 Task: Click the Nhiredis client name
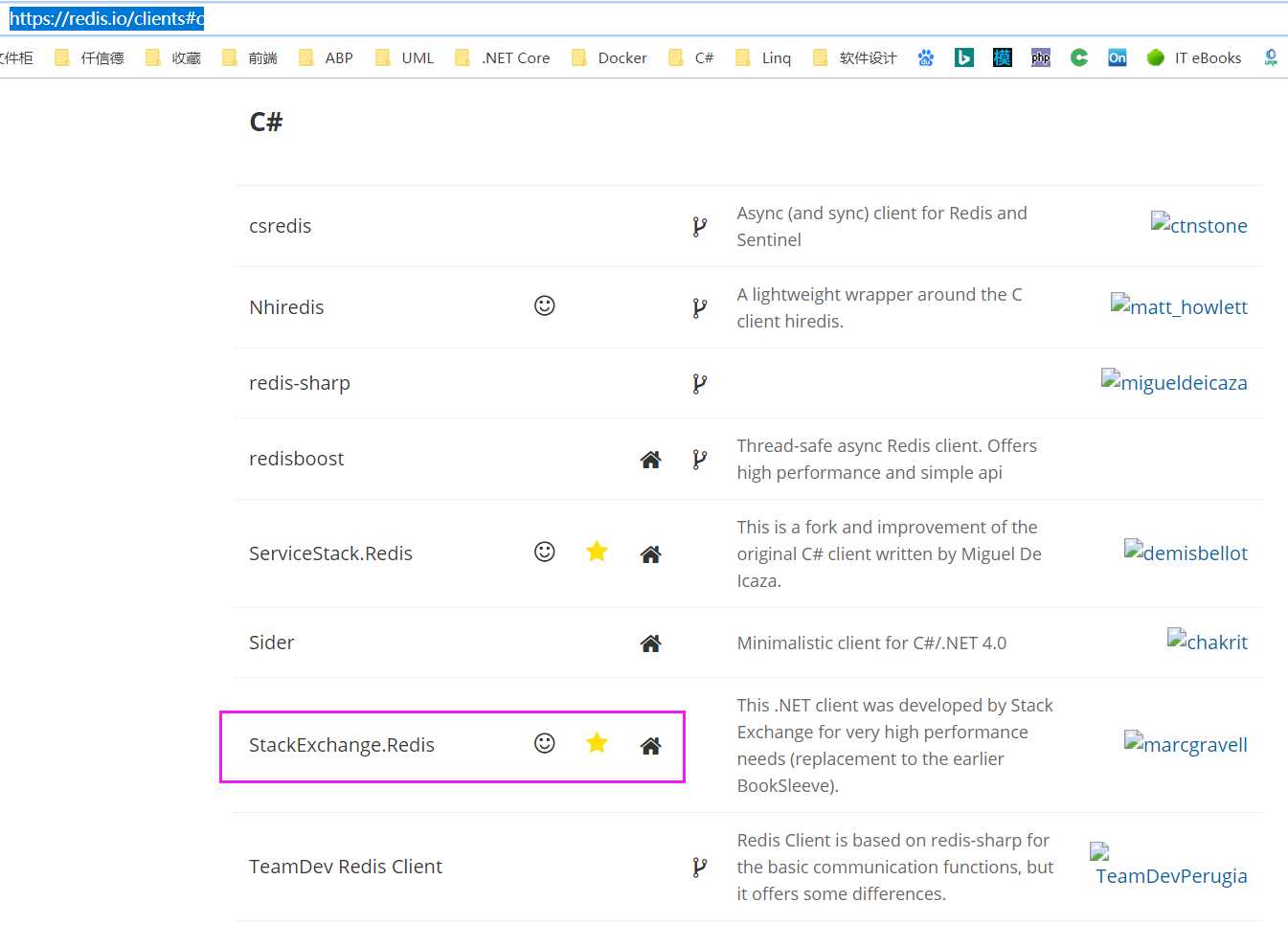[286, 307]
